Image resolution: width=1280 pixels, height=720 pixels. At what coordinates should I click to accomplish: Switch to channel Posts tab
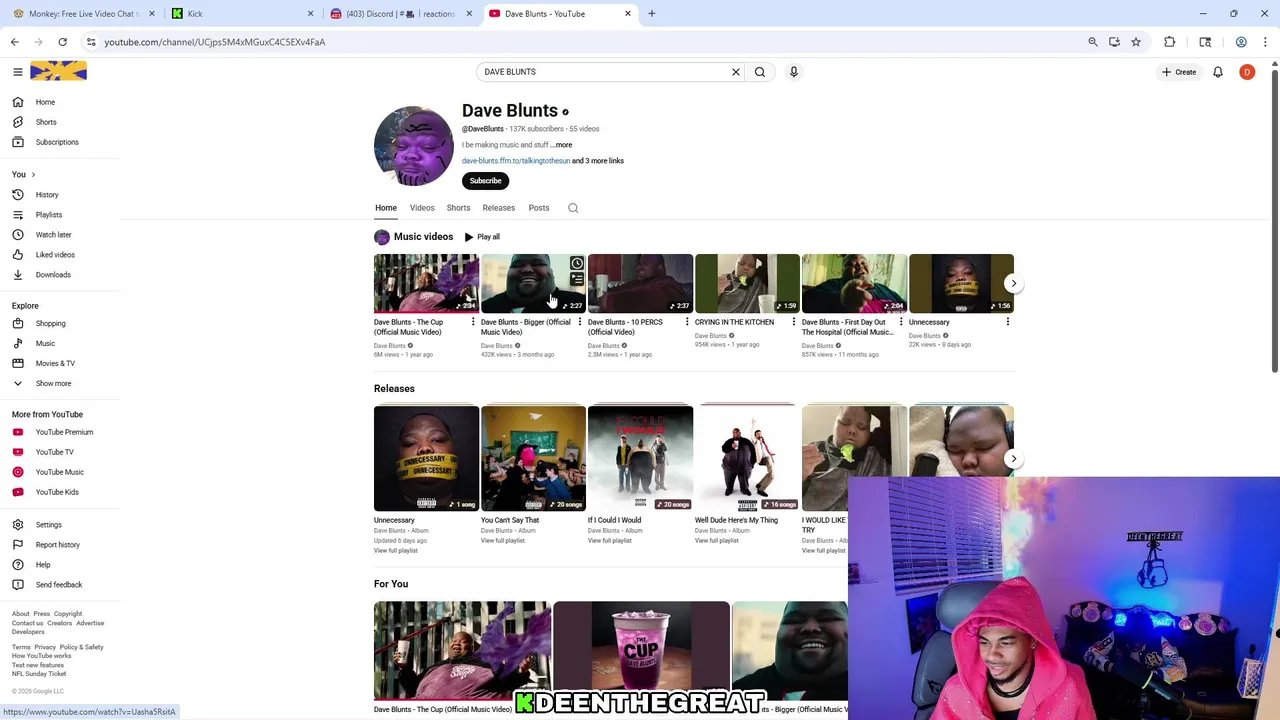pos(539,208)
